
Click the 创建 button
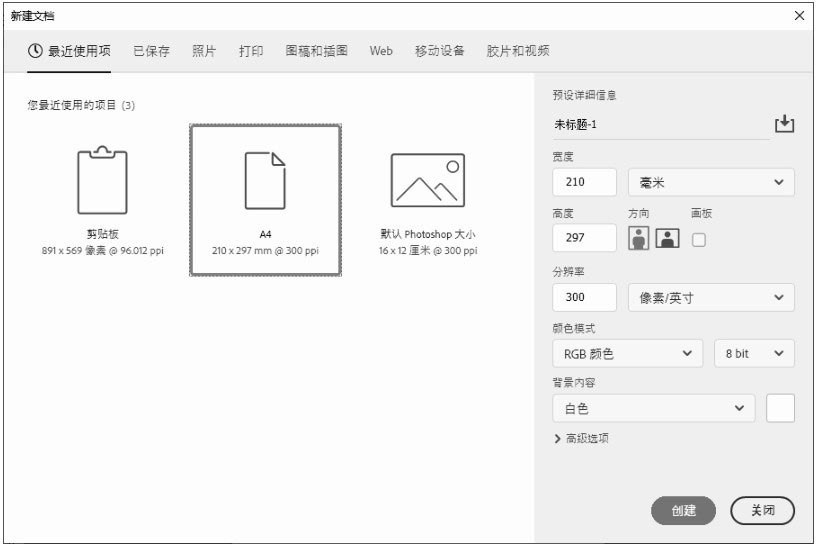pos(684,510)
